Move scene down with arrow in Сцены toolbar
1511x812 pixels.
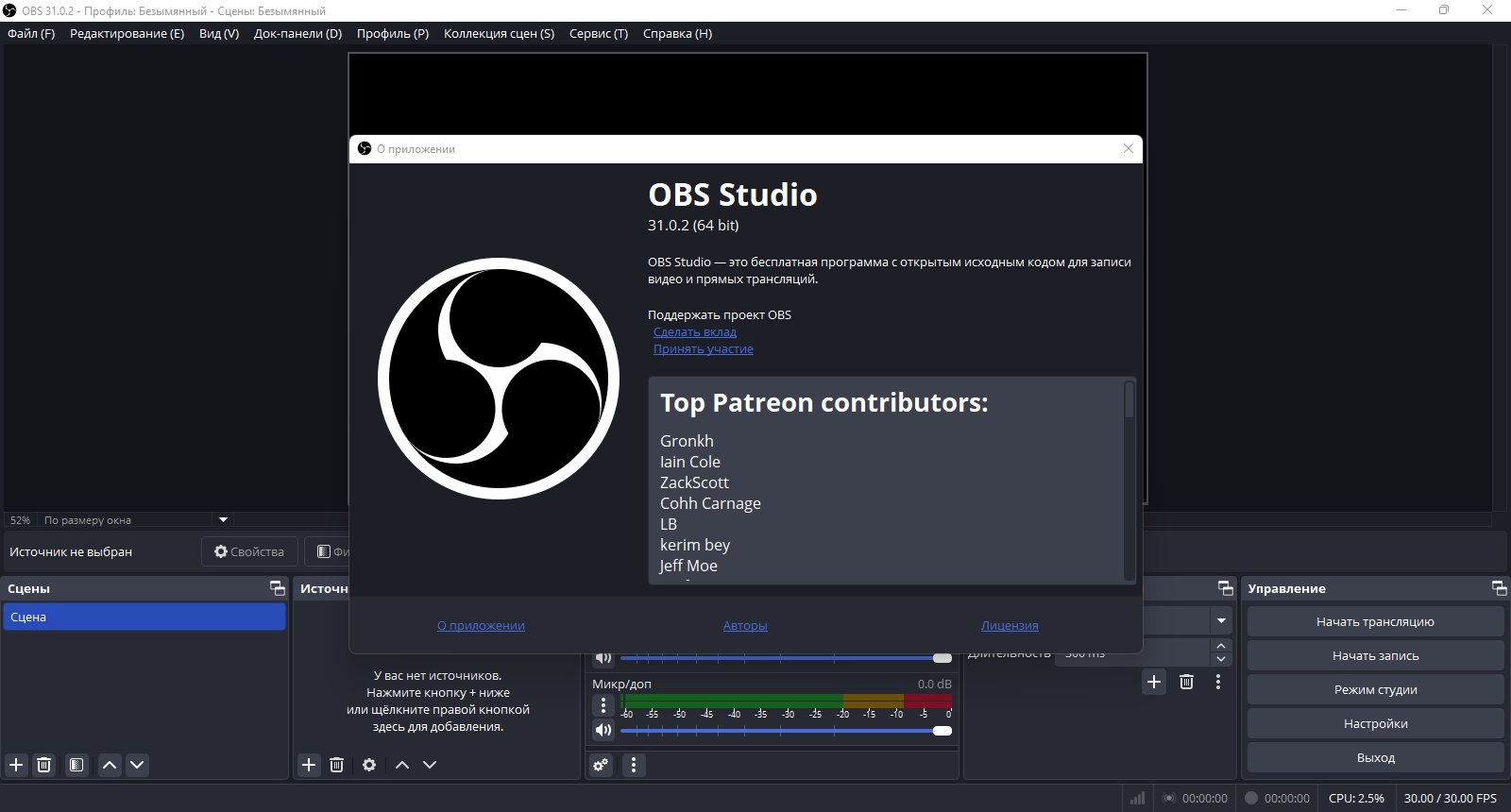137,765
